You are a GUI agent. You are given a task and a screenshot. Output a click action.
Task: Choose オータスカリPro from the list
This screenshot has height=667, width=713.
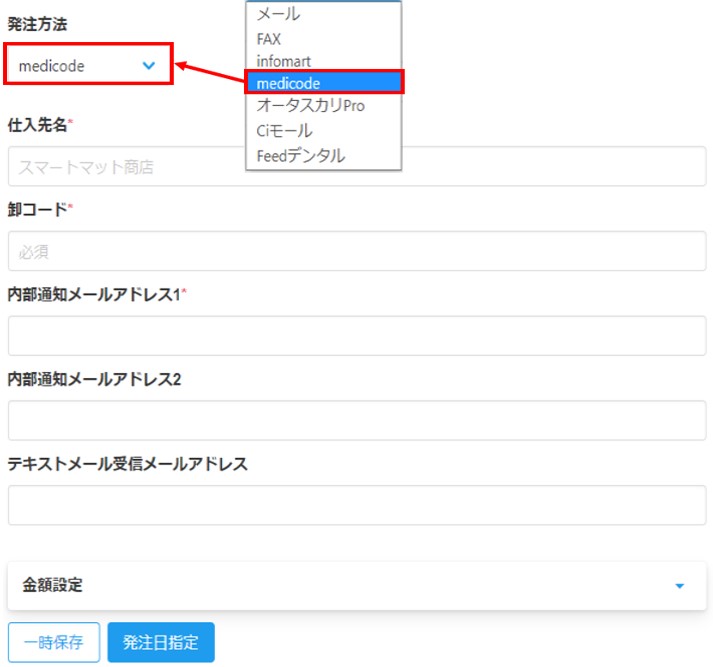323,105
